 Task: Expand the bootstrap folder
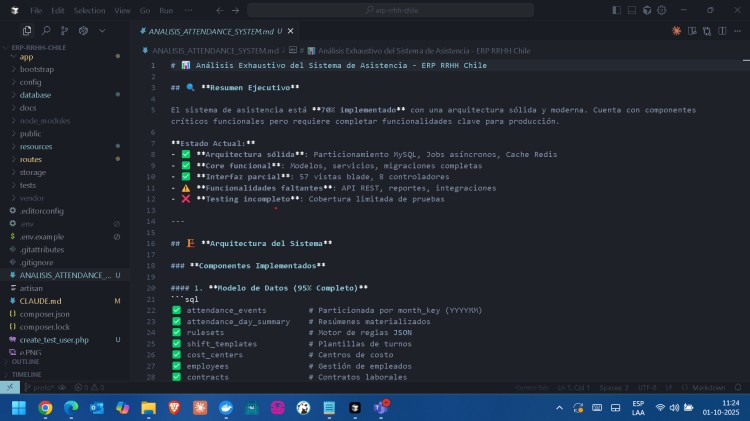pos(37,69)
